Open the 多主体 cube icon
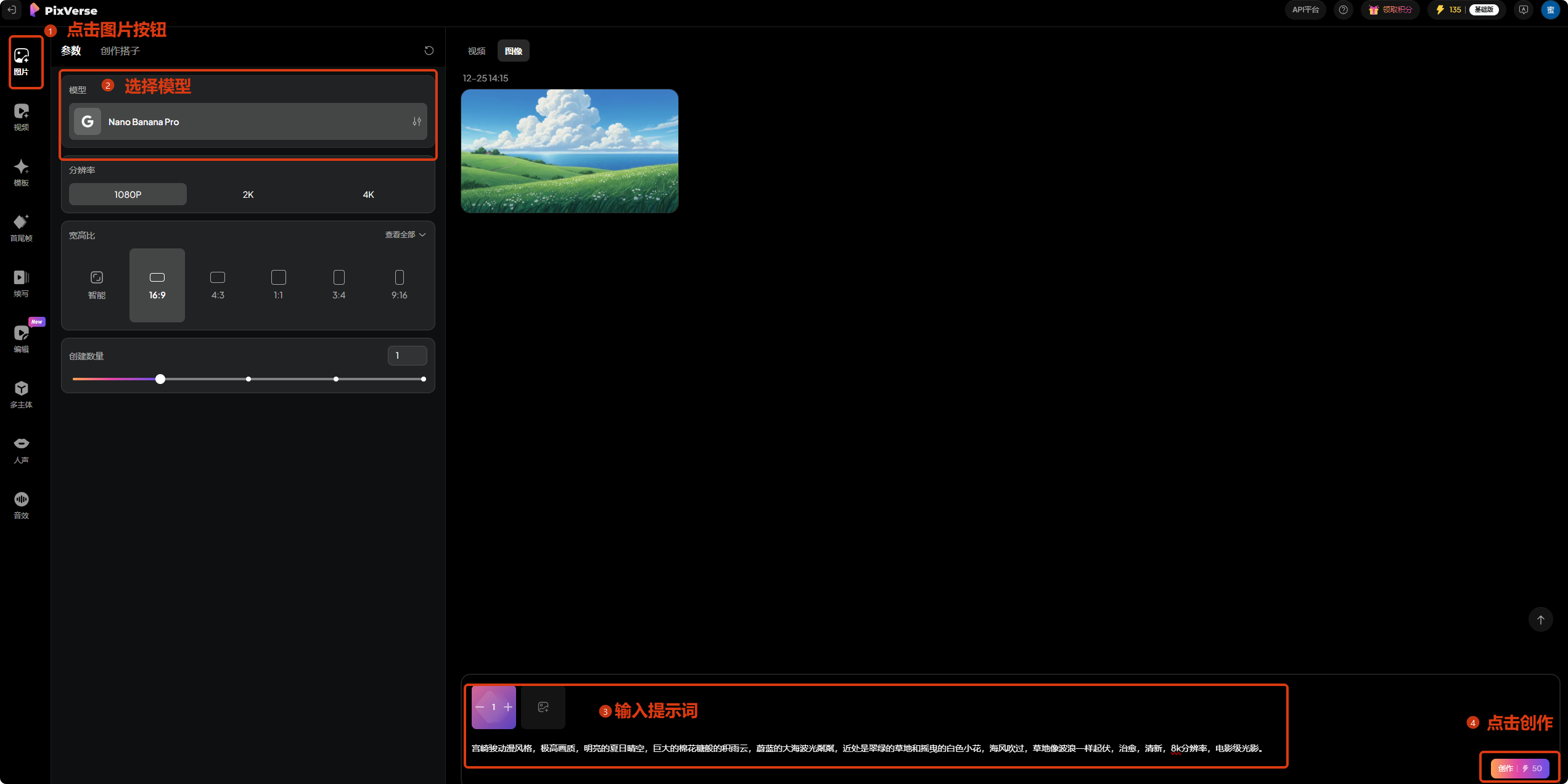 (x=22, y=394)
